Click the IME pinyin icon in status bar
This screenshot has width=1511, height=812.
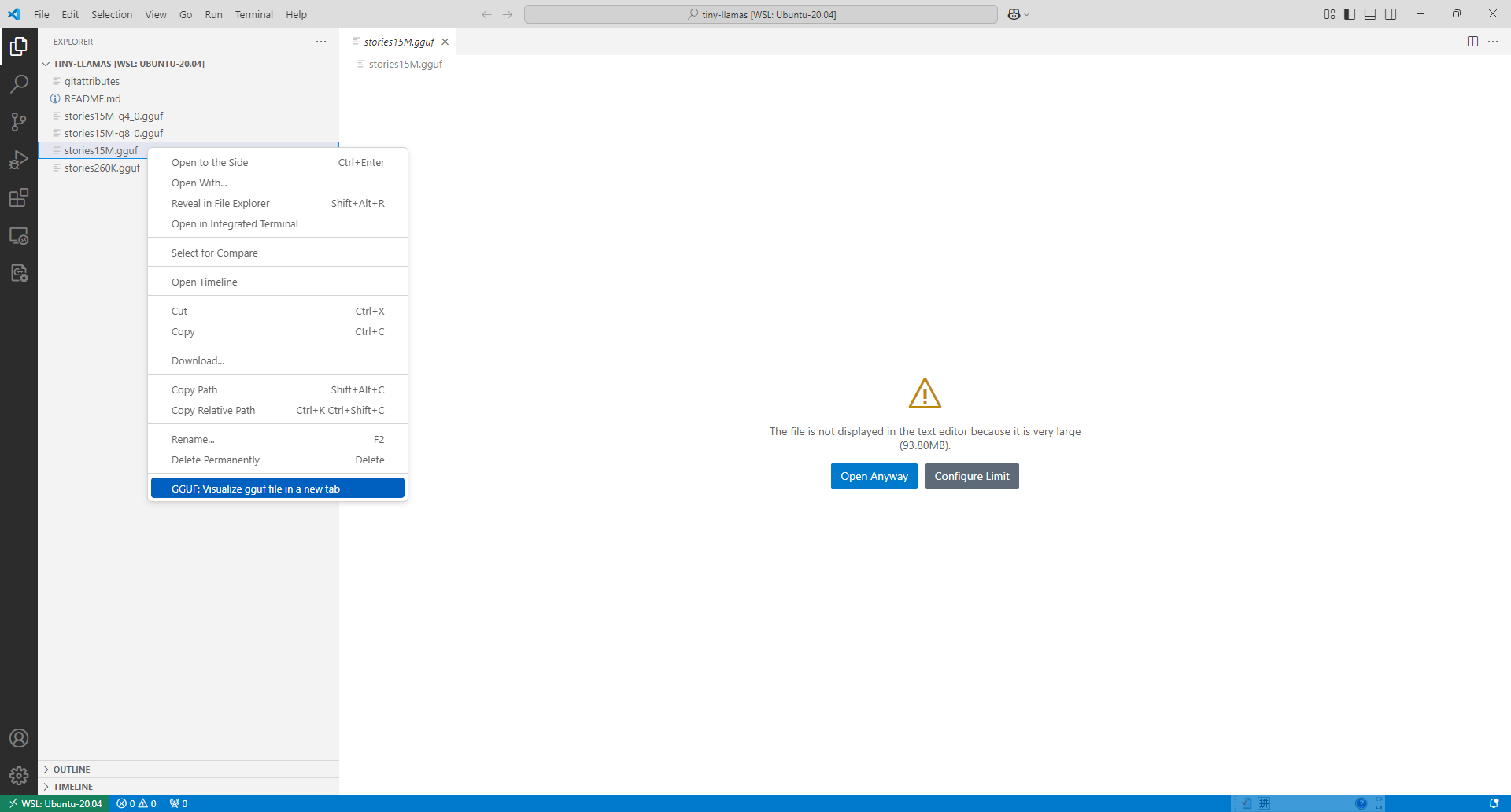[1264, 803]
